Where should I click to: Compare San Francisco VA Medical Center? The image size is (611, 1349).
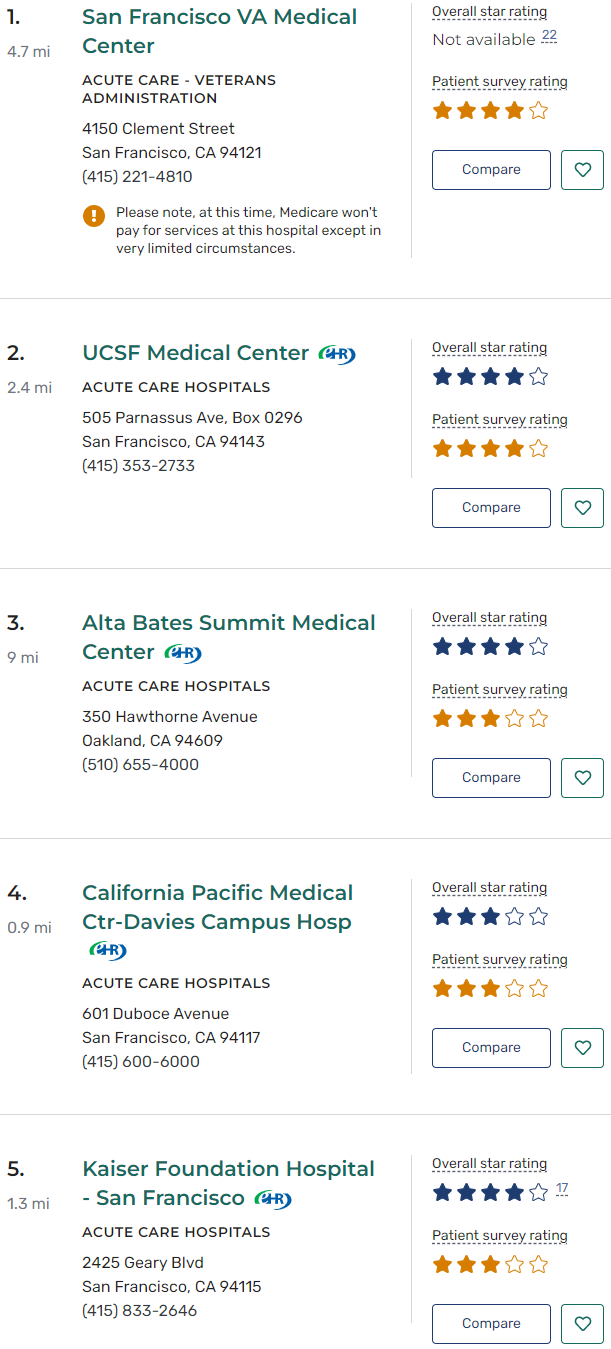[x=491, y=170]
